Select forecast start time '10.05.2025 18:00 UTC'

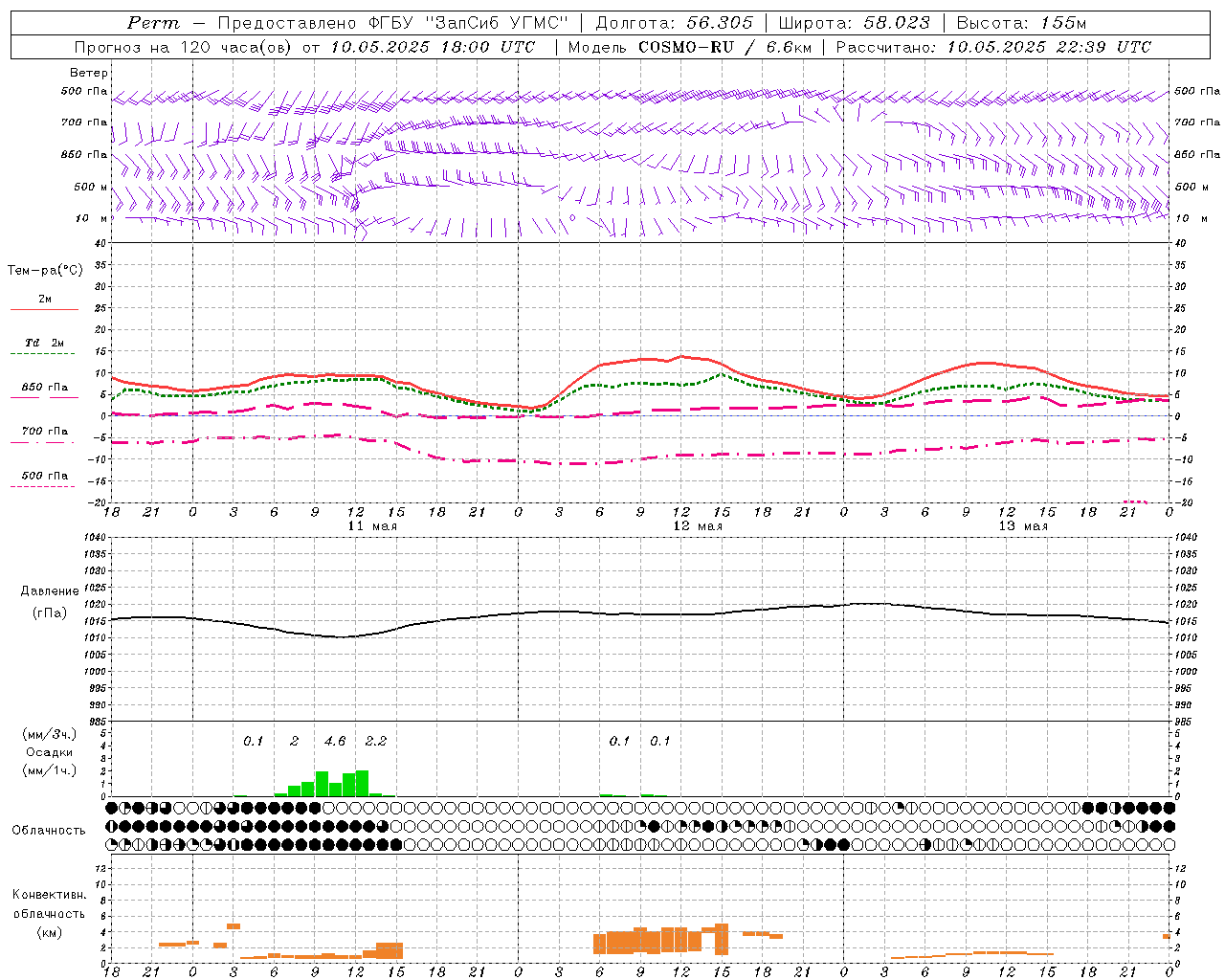pyautogui.click(x=434, y=47)
